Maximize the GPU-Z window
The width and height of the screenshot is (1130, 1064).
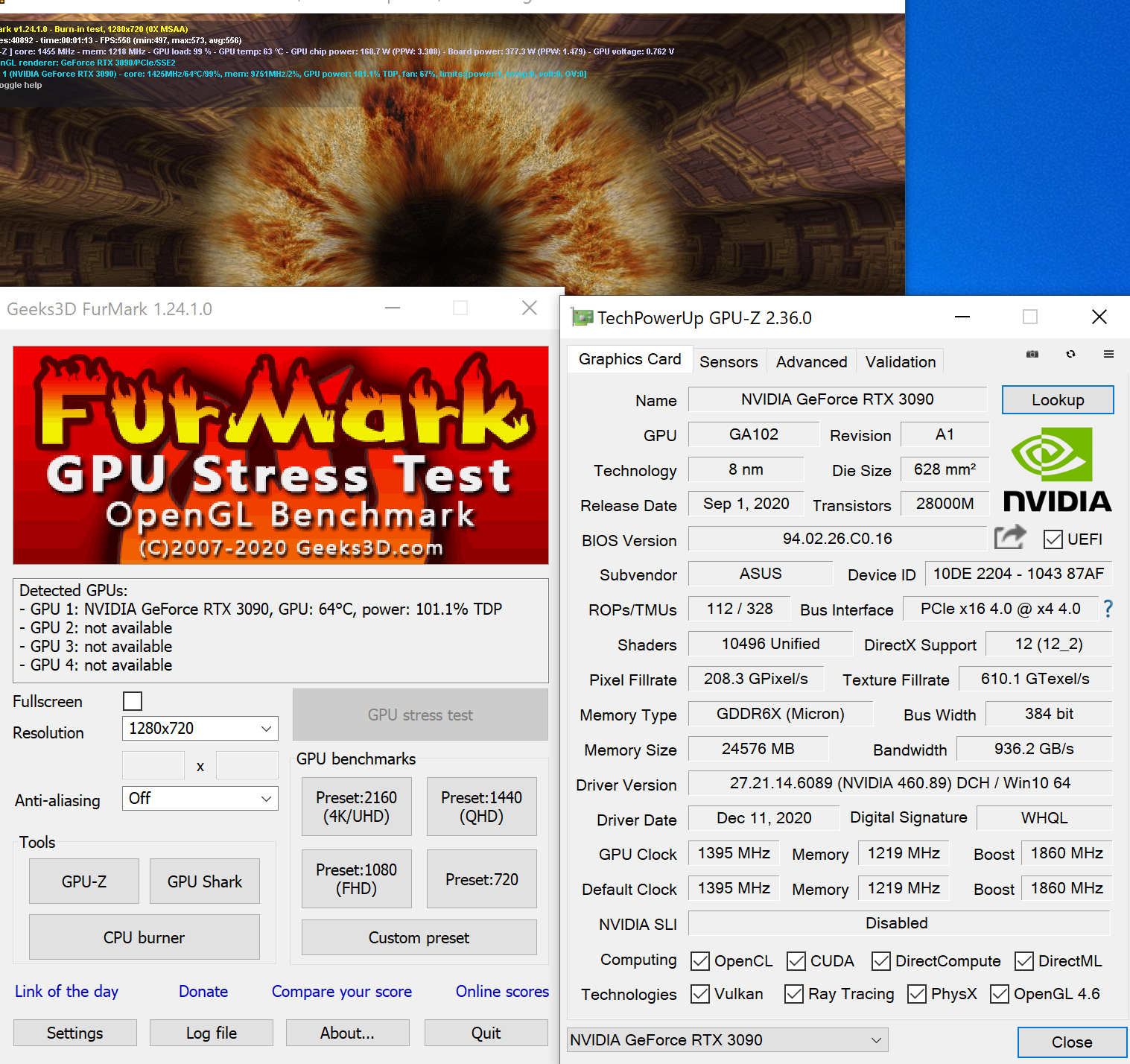[1030, 317]
